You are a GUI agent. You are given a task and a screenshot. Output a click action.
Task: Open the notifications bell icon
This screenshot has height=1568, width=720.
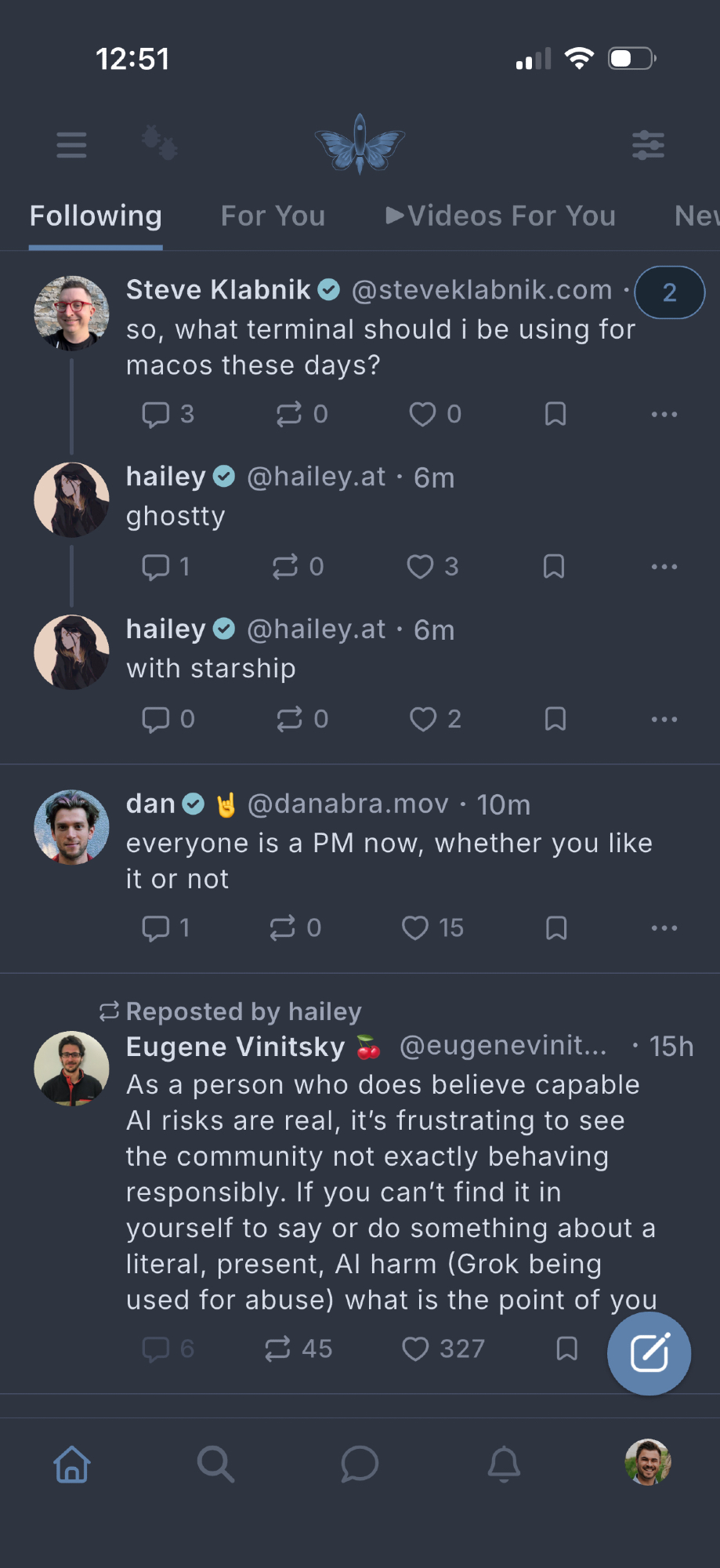504,1464
